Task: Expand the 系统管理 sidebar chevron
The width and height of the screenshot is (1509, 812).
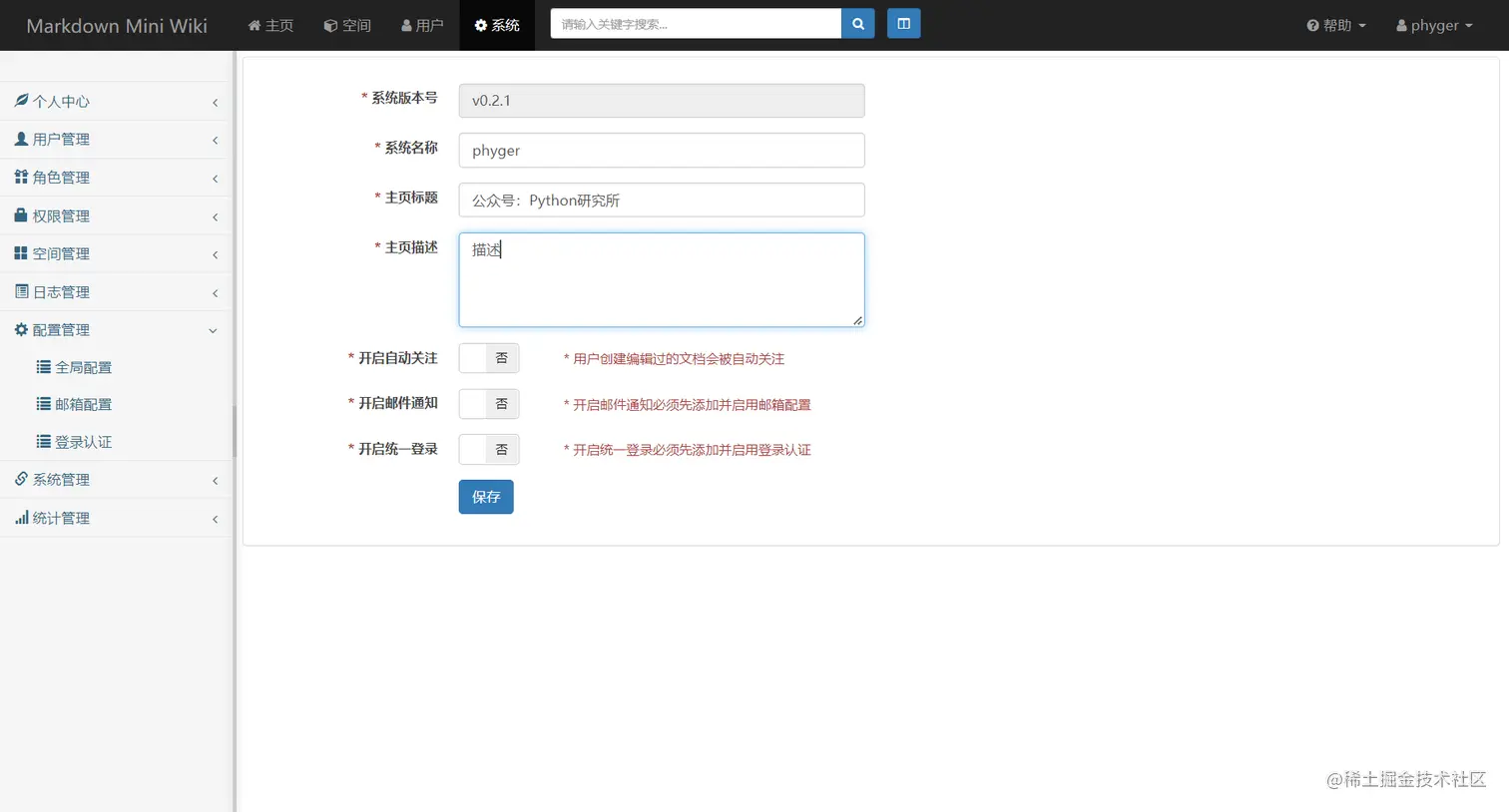Action: (215, 481)
